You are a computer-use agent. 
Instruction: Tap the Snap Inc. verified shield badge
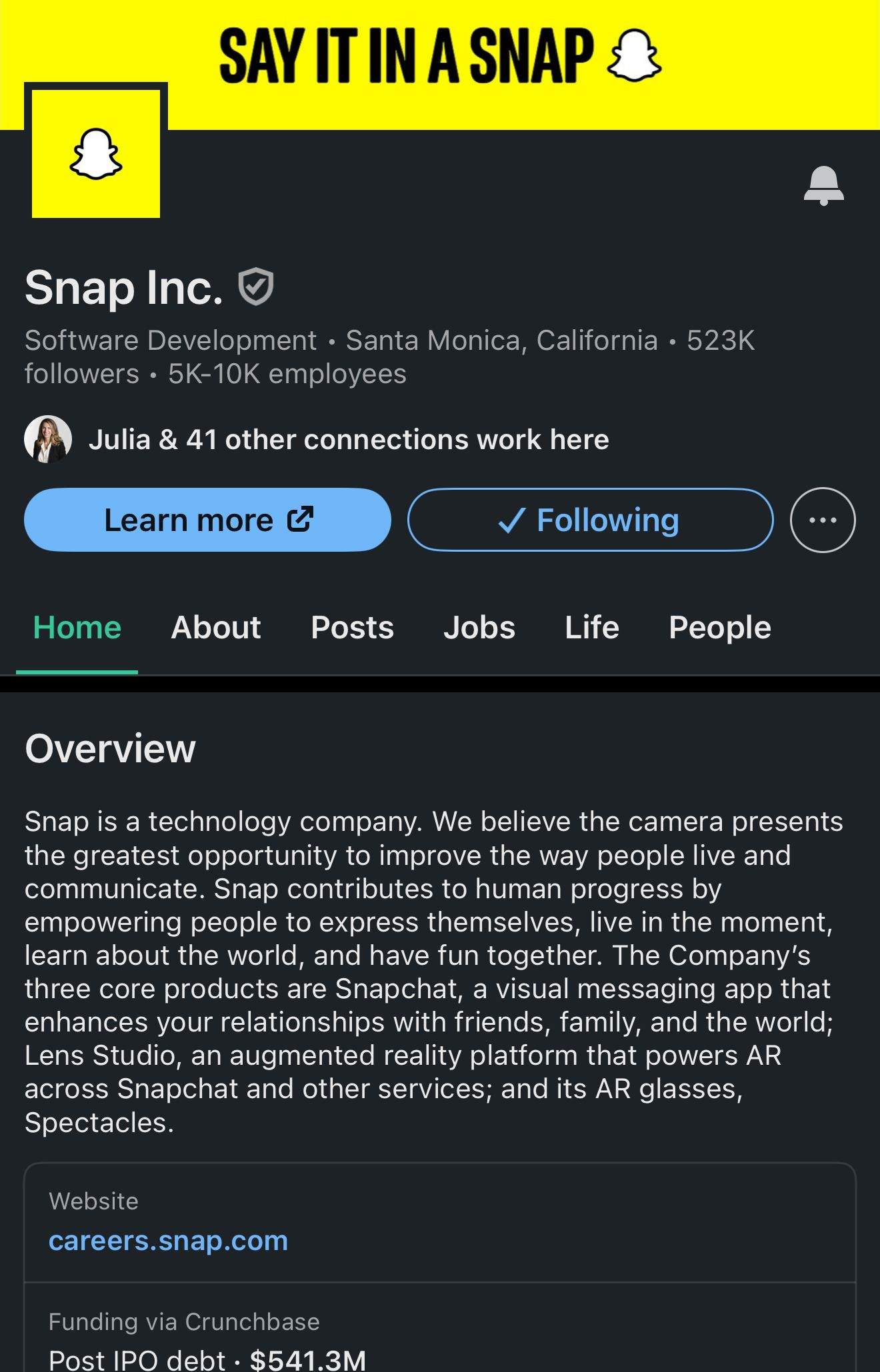pyautogui.click(x=256, y=287)
